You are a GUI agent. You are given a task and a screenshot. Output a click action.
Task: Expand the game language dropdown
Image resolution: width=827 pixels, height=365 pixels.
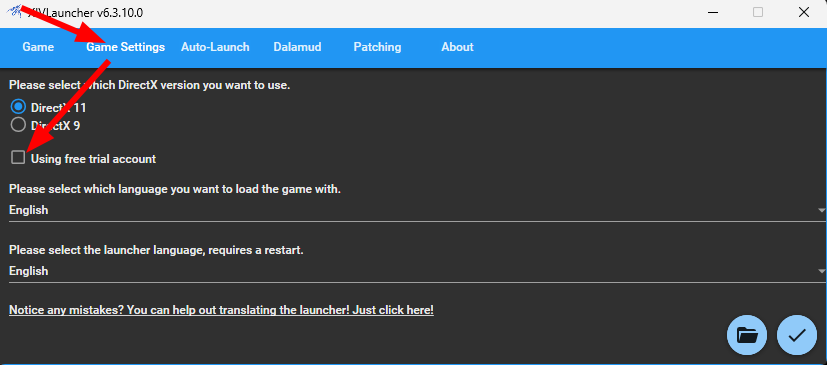click(417, 210)
